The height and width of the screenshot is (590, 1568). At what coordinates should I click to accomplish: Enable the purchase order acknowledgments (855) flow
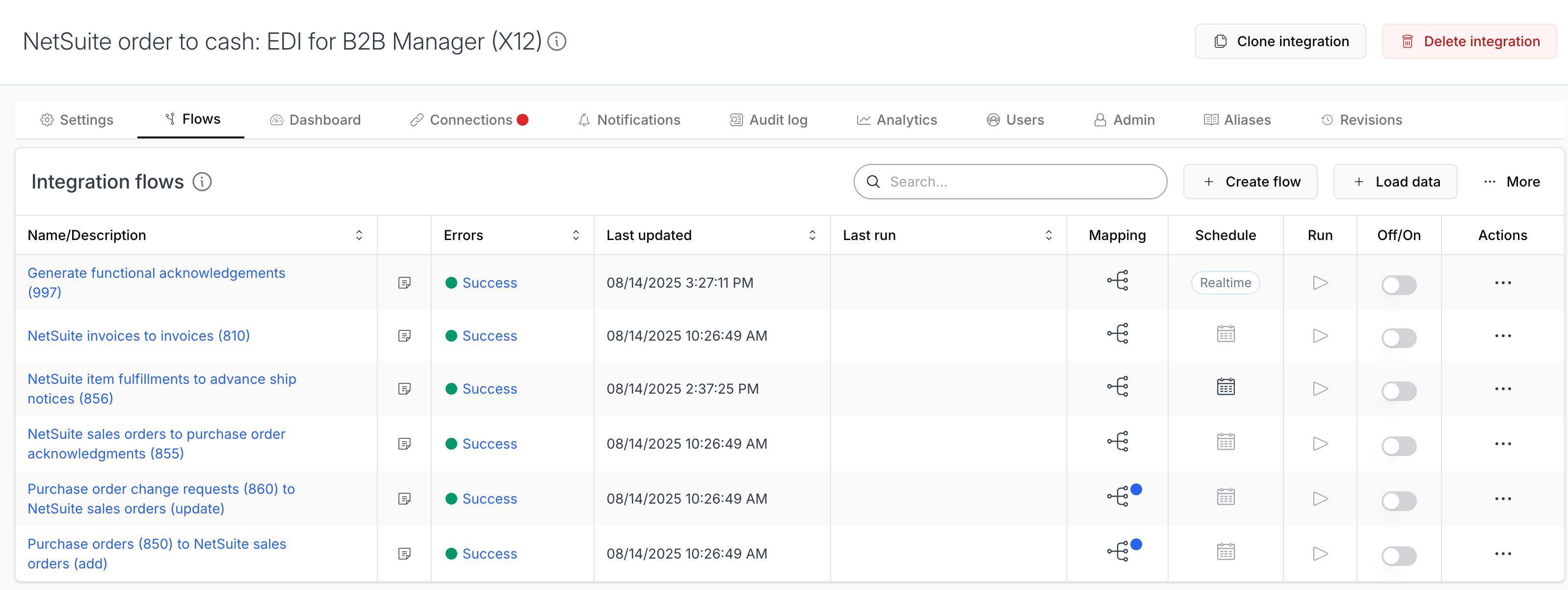(x=1399, y=445)
